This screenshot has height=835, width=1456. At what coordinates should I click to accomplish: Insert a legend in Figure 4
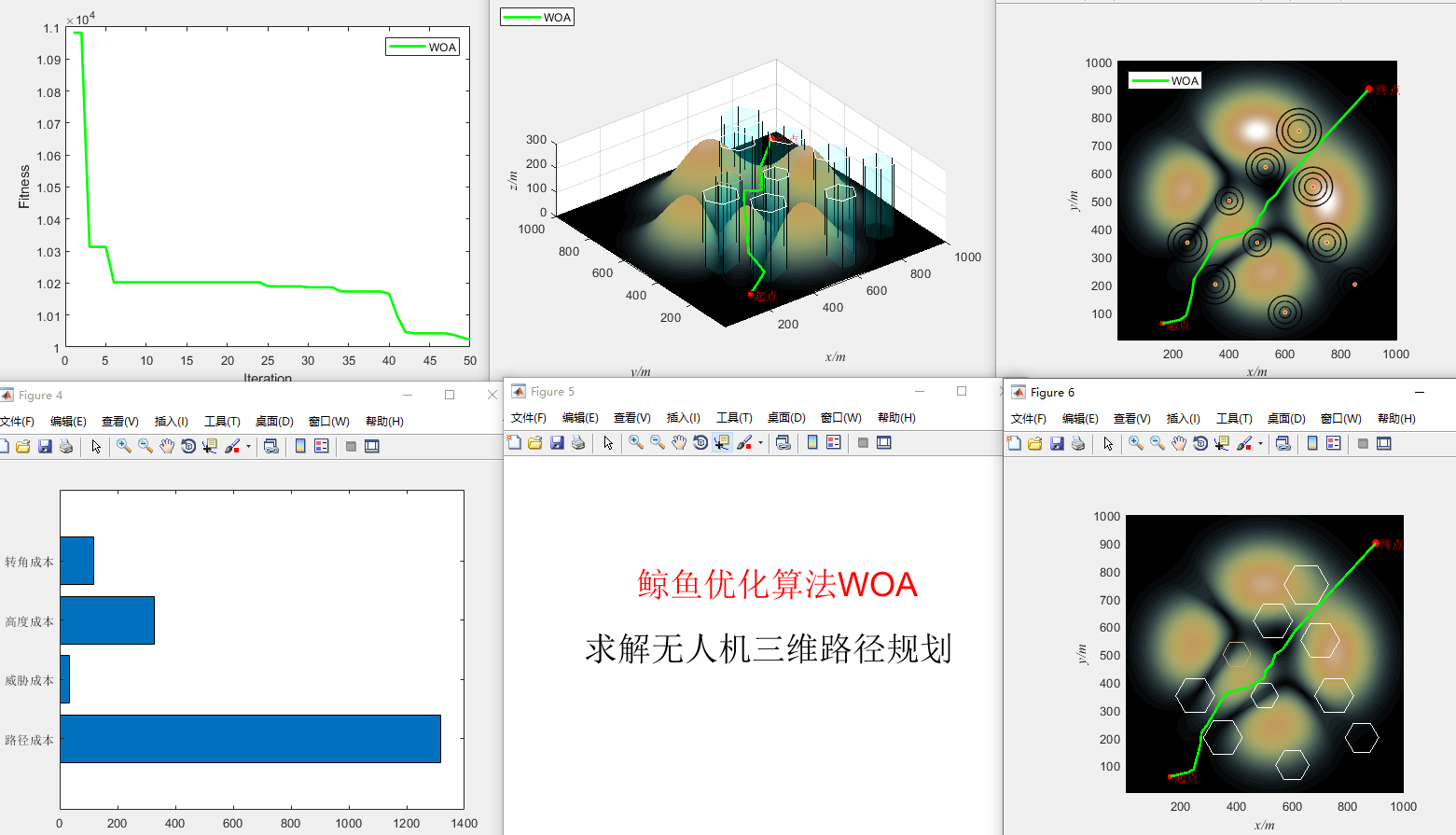point(322,447)
